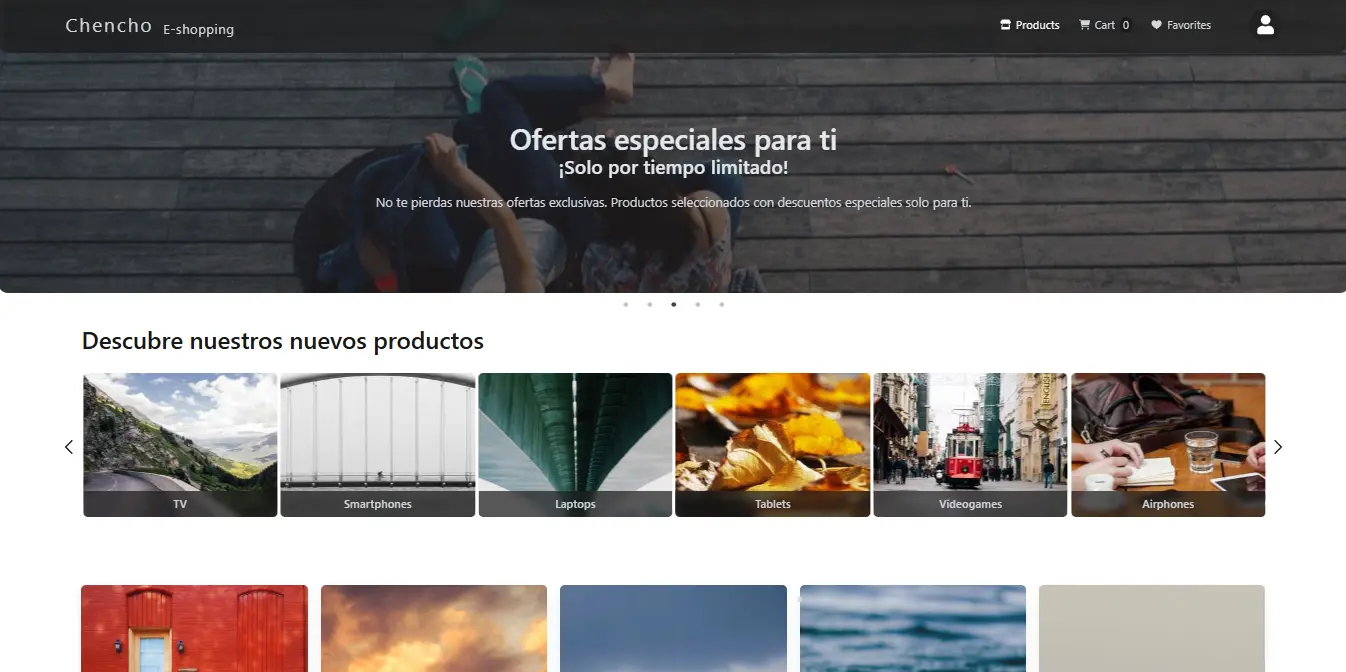Viewport: 1346px width, 672px height.
Task: Click the Favorites heart icon
Action: (x=1156, y=25)
